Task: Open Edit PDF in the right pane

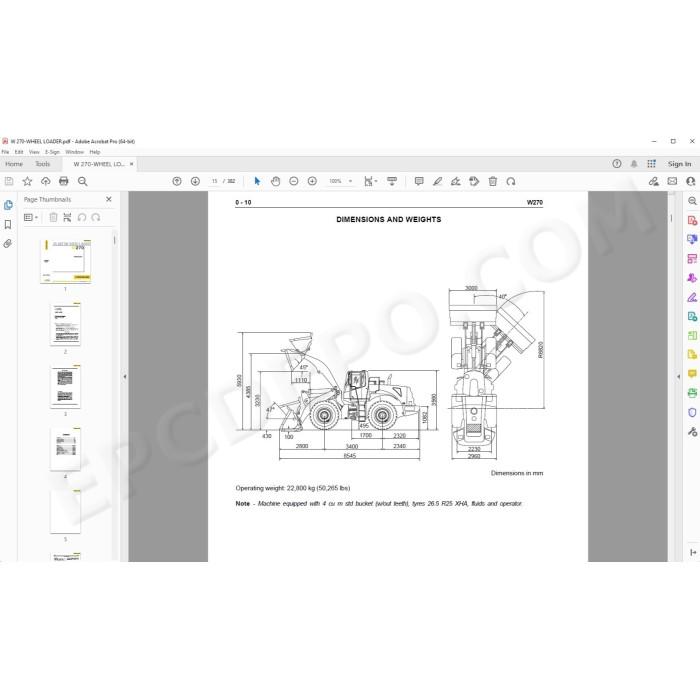Action: pyautogui.click(x=692, y=258)
